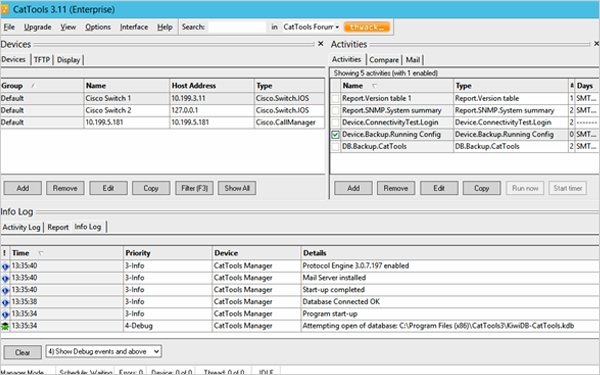This screenshot has height=375, width=600.
Task: Click Edit button in Activities panel
Action: tap(439, 188)
